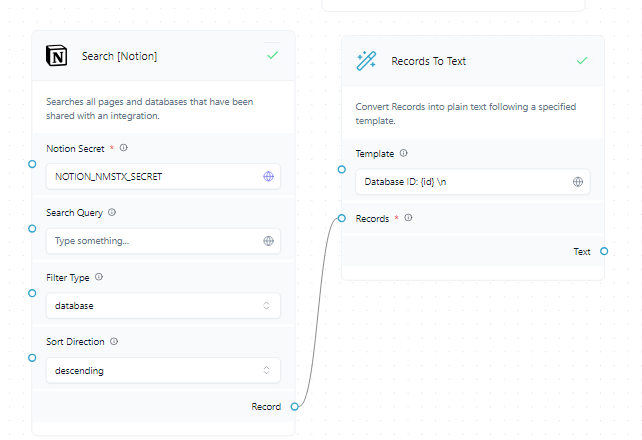Click the Search Notion node green checkmark
This screenshot has height=440, width=642.
pos(272,56)
